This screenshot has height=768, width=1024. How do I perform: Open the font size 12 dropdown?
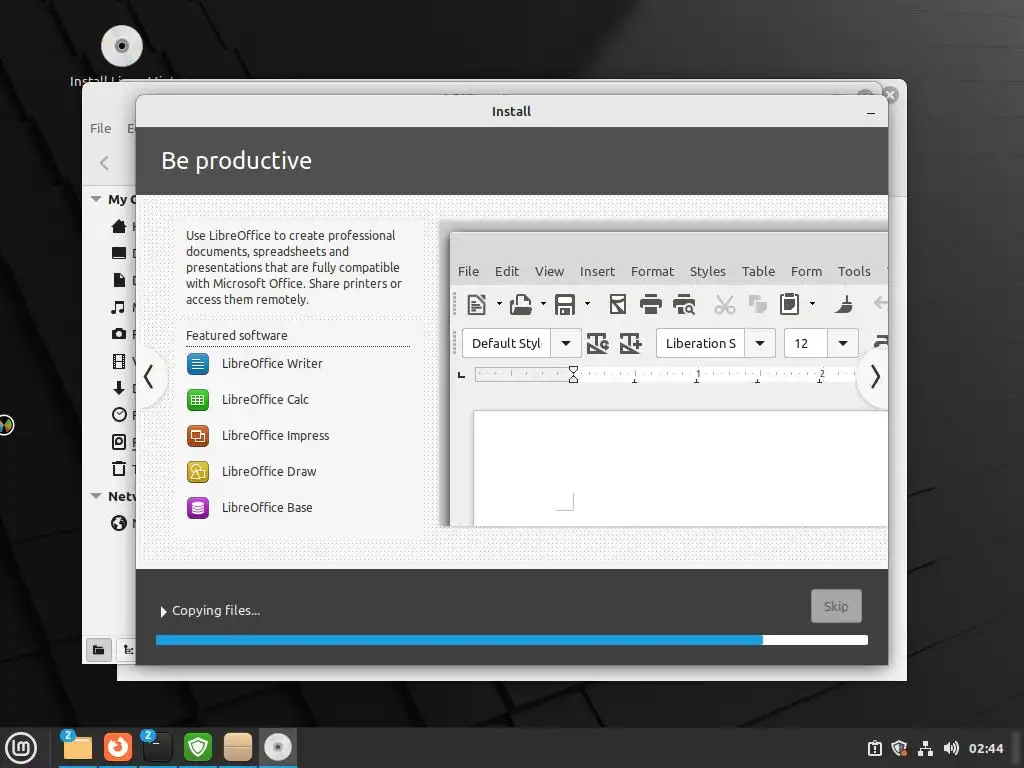(842, 344)
